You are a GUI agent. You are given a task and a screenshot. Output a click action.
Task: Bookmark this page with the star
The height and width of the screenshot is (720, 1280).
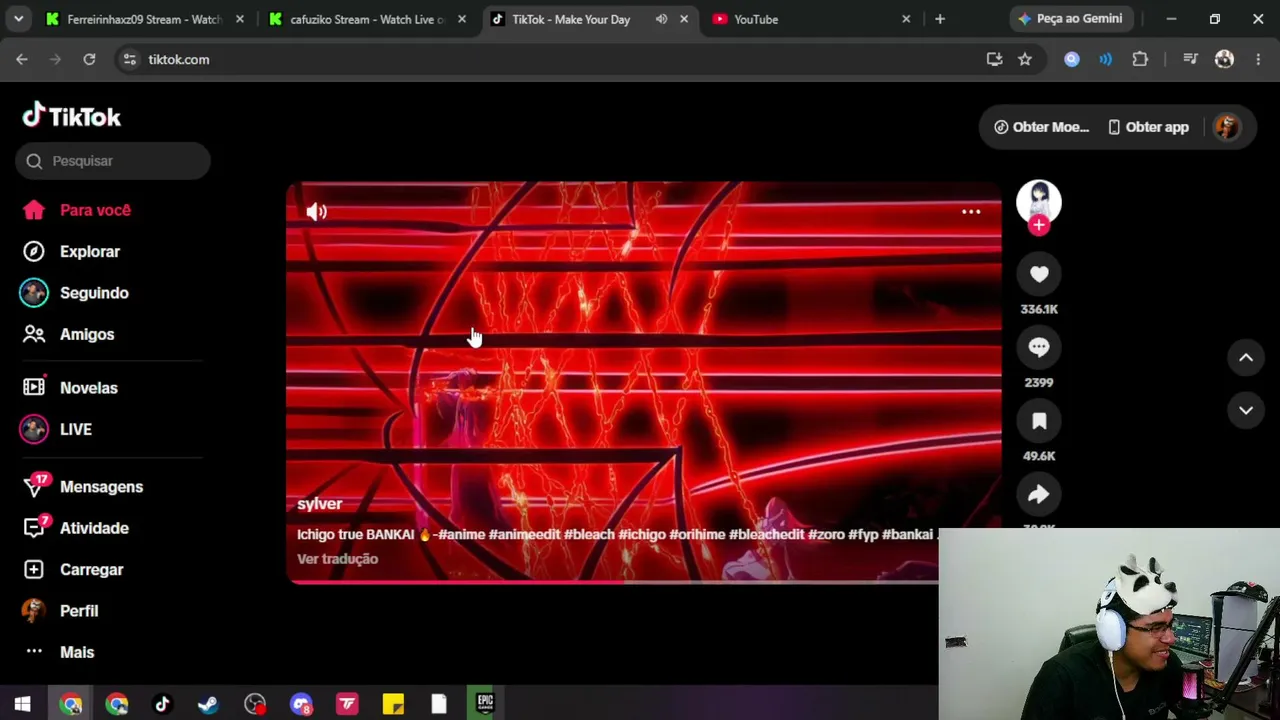coord(1025,60)
